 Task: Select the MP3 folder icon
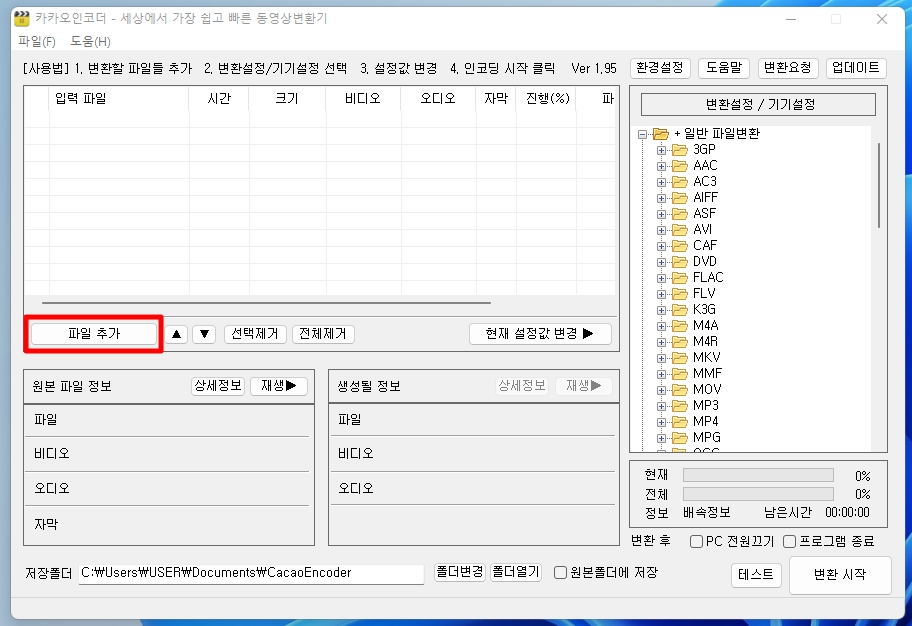[680, 406]
